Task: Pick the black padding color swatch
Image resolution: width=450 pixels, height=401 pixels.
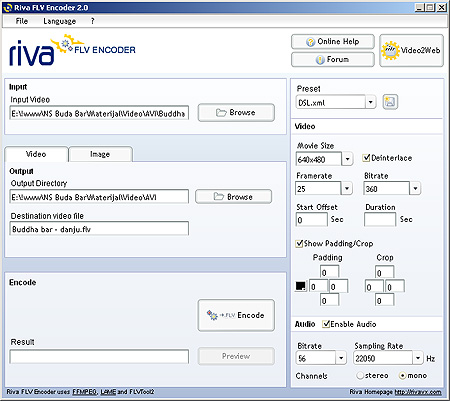Action: tap(300, 286)
